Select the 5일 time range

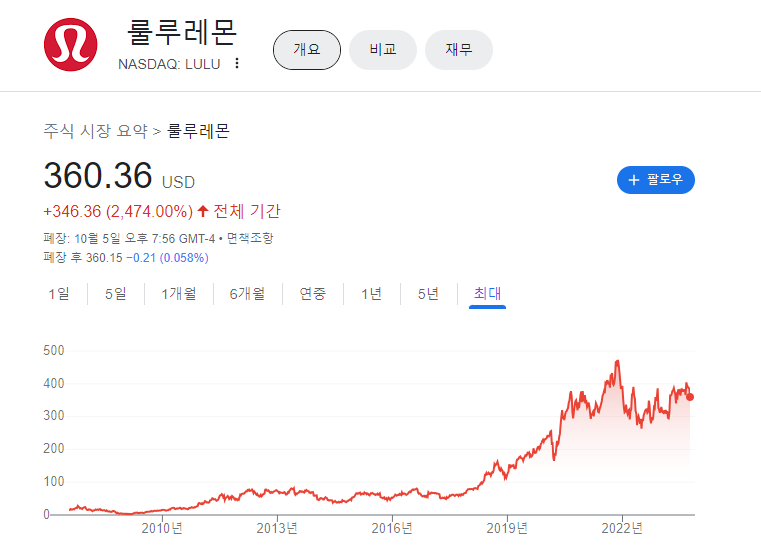tap(116, 294)
